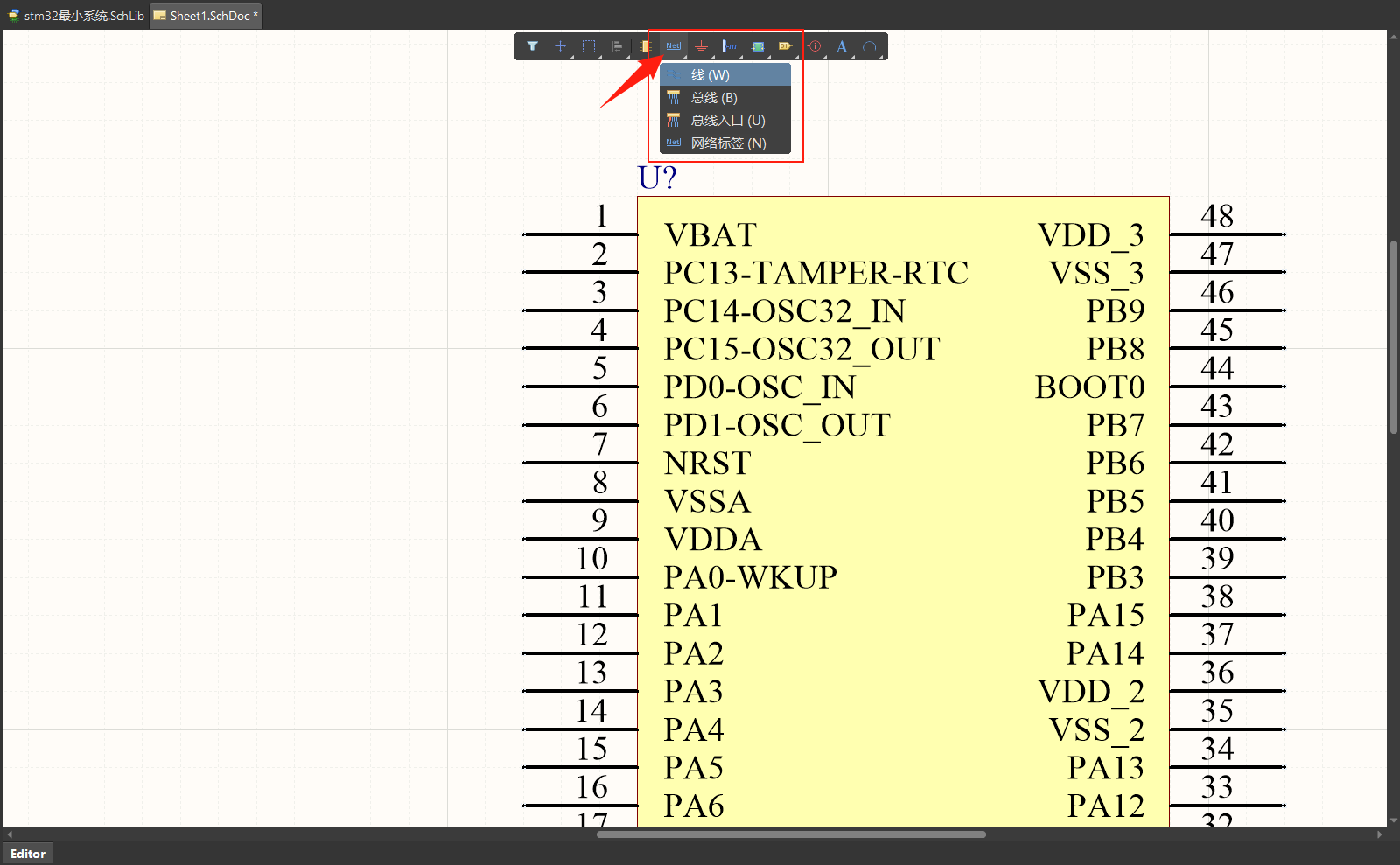Select the PA15 pin label

click(1106, 616)
